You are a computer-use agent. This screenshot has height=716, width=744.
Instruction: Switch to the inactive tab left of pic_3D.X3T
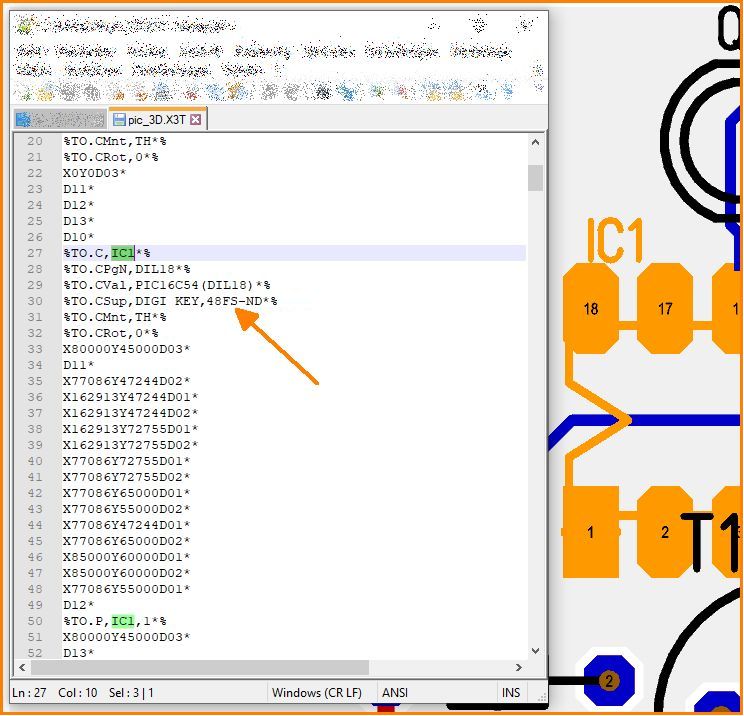(58, 120)
